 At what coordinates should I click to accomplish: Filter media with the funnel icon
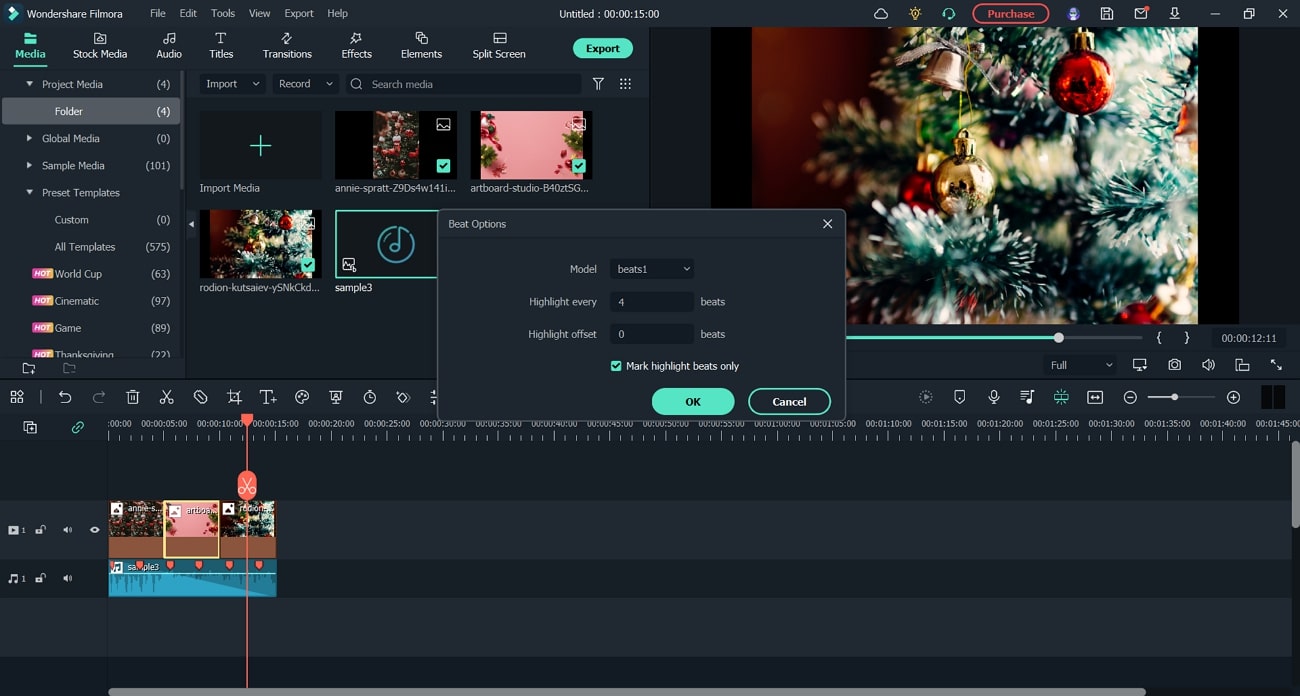click(x=598, y=84)
